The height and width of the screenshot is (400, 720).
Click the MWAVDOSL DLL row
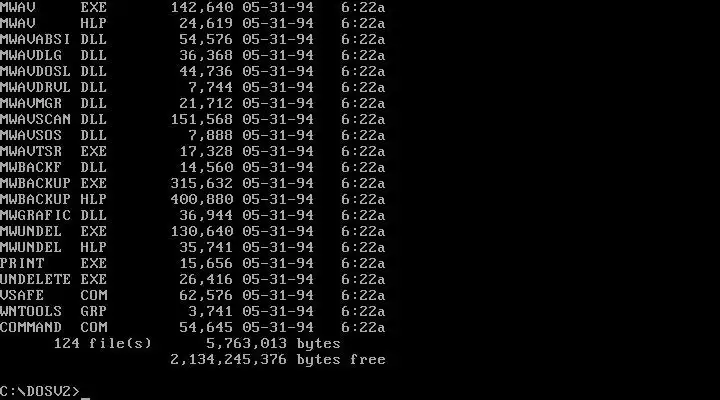192,72
